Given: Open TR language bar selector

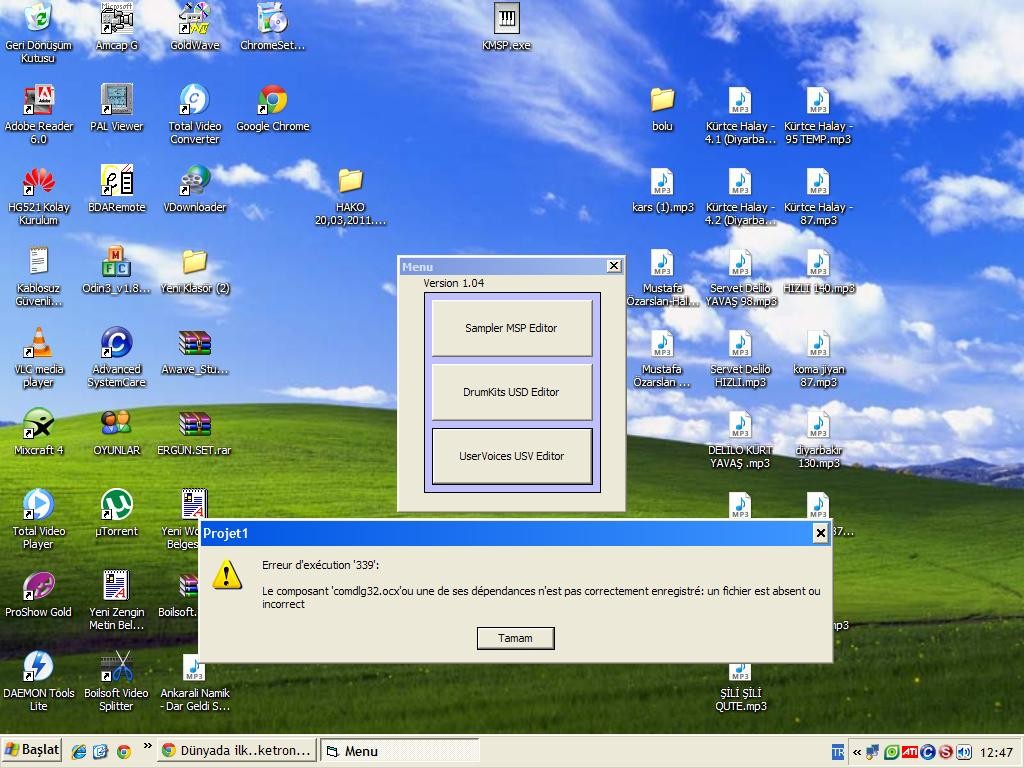Looking at the screenshot, I should click(838, 752).
